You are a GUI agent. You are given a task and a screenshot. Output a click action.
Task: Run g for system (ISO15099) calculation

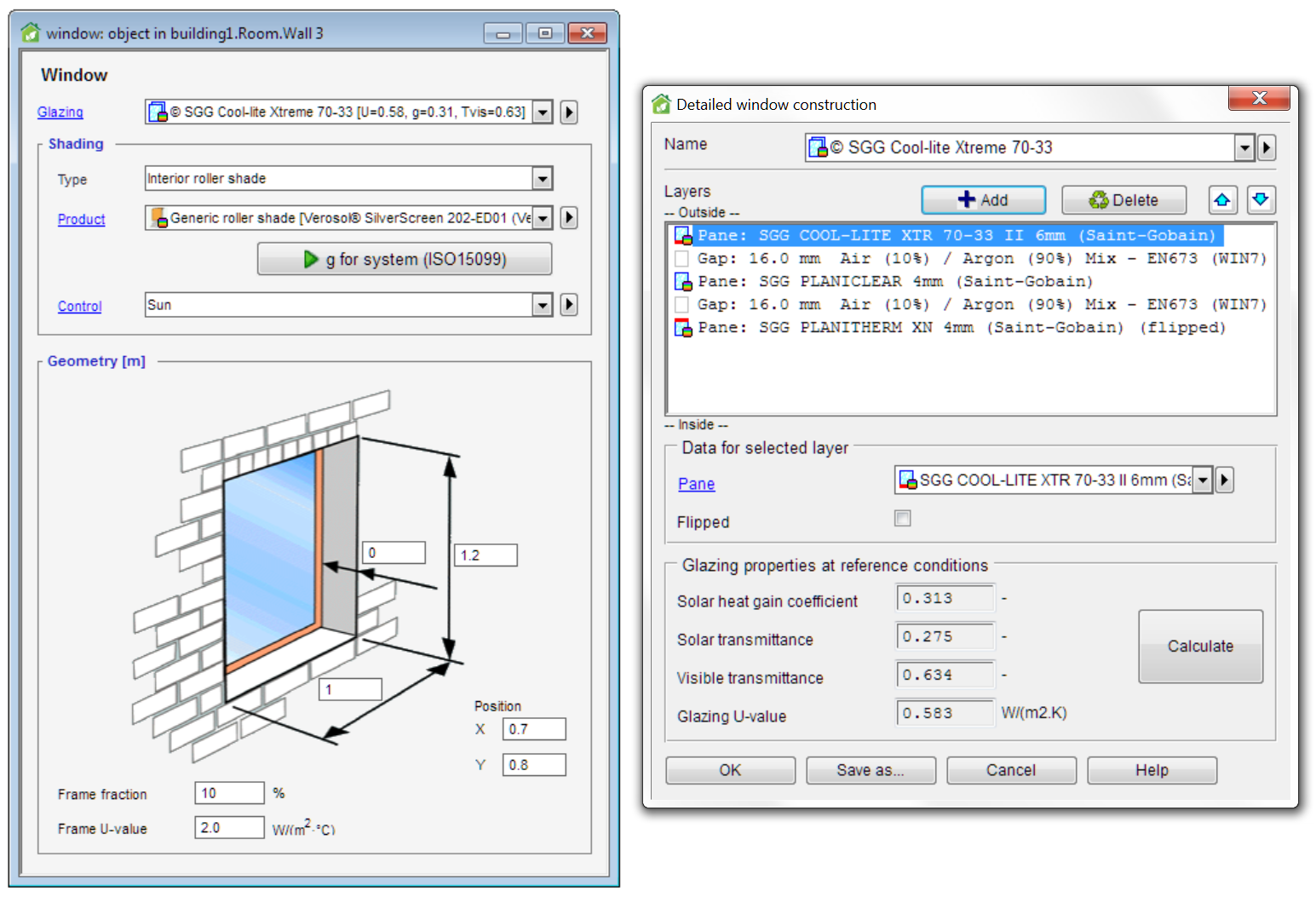405,259
